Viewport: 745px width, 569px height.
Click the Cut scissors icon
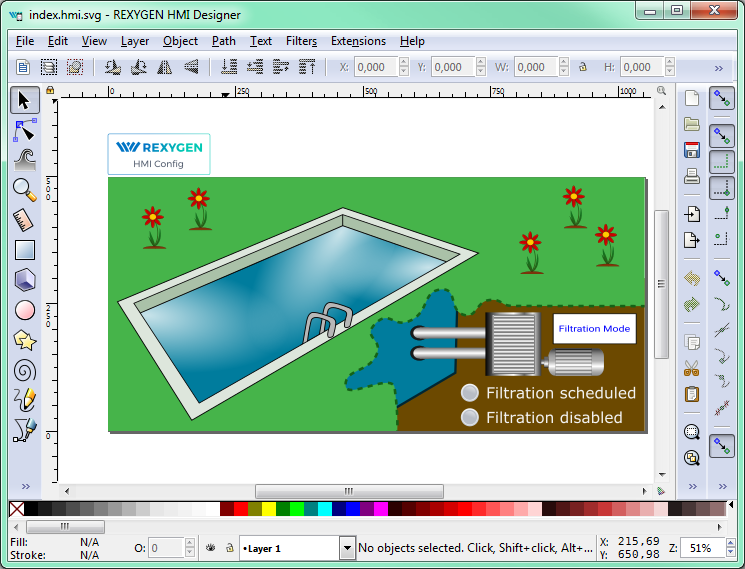tap(692, 368)
